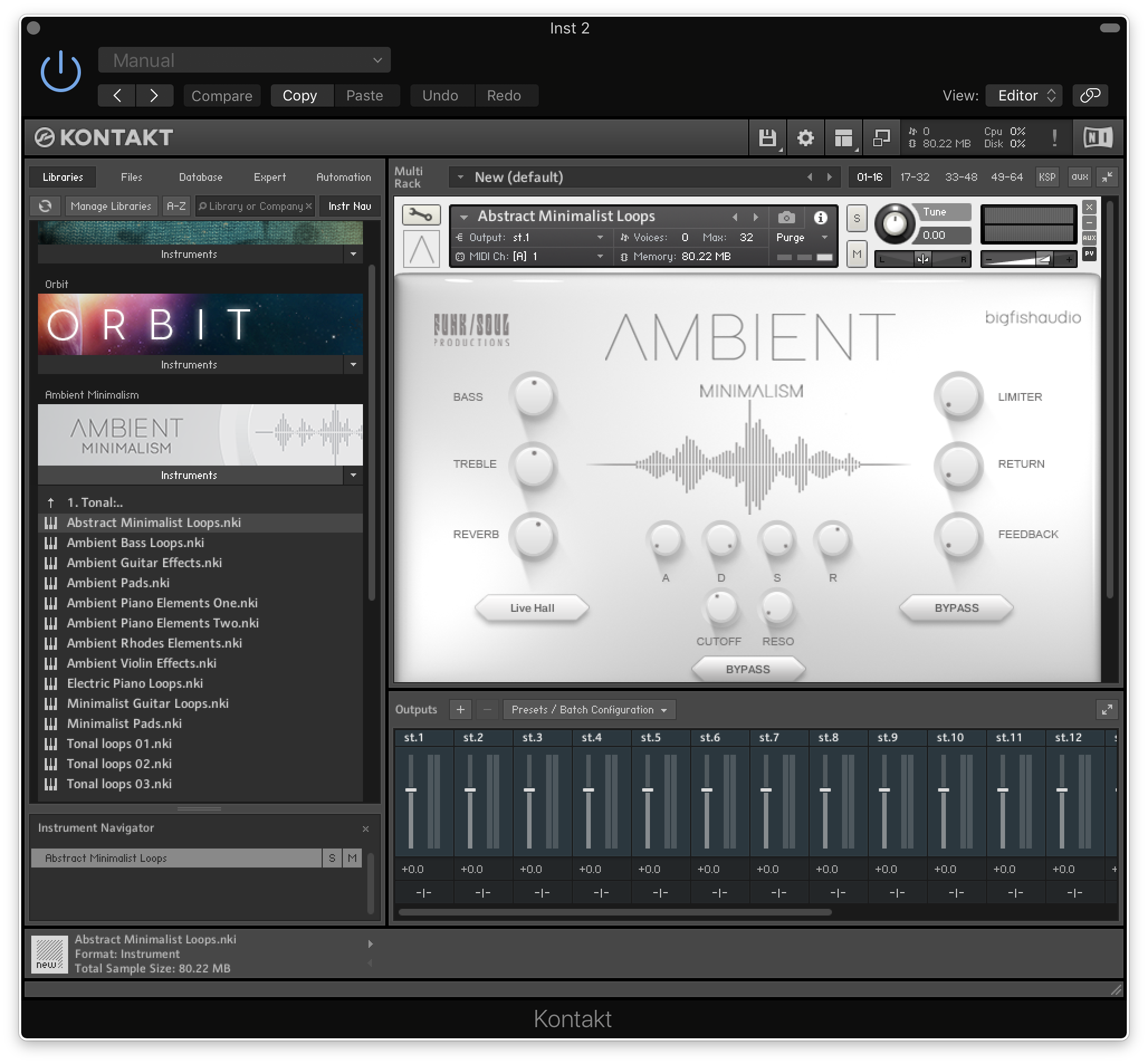Click the wrench edit instrument icon
Viewport: 1148px width, 1064px height.
point(421,215)
